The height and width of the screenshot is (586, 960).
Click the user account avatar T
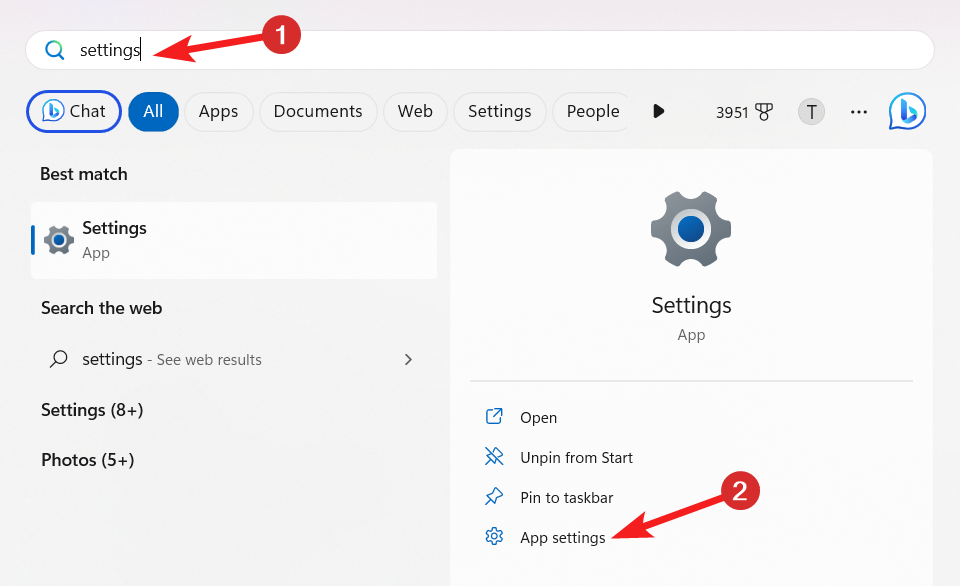point(811,112)
